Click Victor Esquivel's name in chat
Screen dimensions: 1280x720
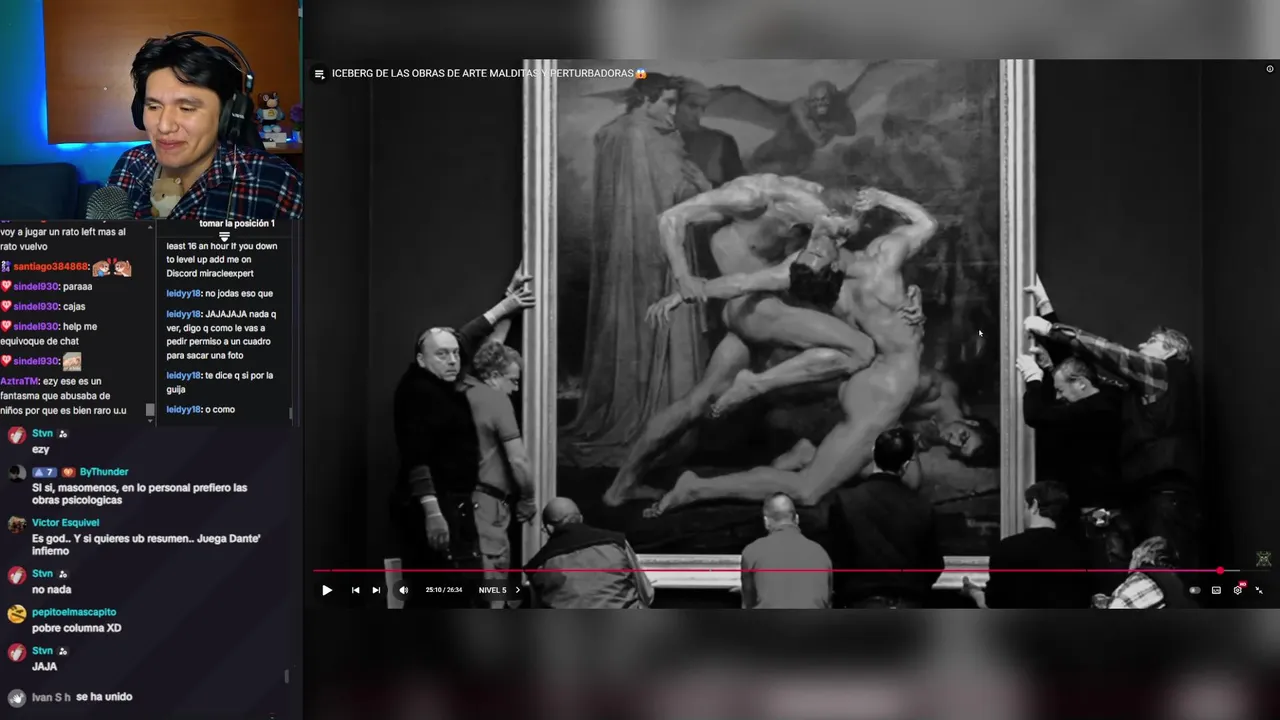(x=65, y=523)
